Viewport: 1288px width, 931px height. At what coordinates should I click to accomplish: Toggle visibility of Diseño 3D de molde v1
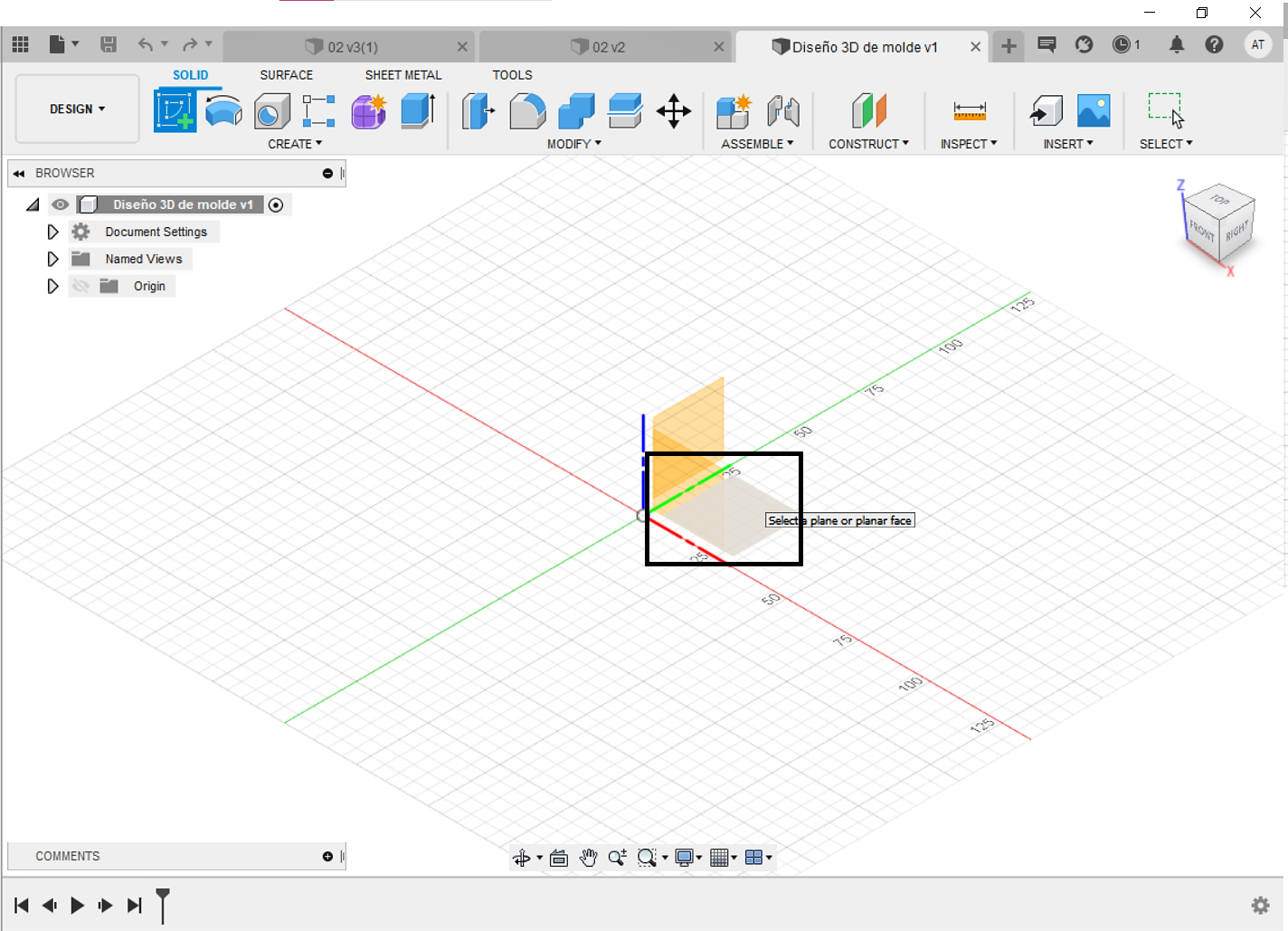(60, 204)
